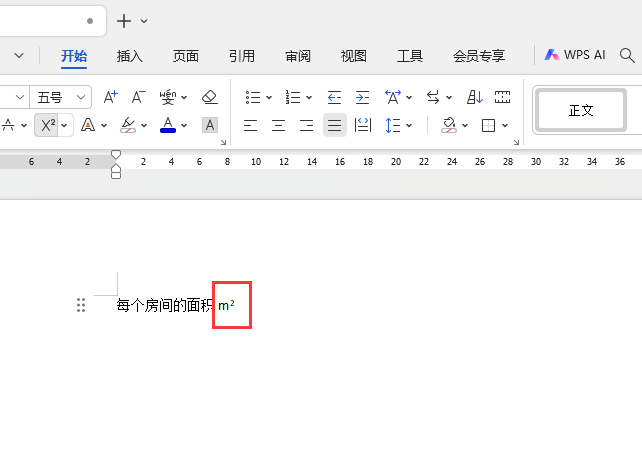642x453 pixels.
Task: Switch to the 页面 tab
Action: [185, 56]
